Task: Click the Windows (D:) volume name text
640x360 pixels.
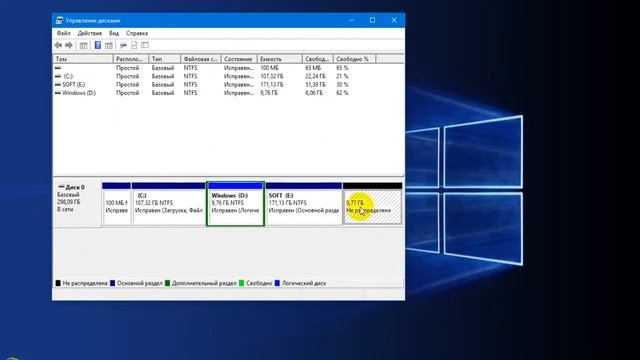Action: pos(79,93)
